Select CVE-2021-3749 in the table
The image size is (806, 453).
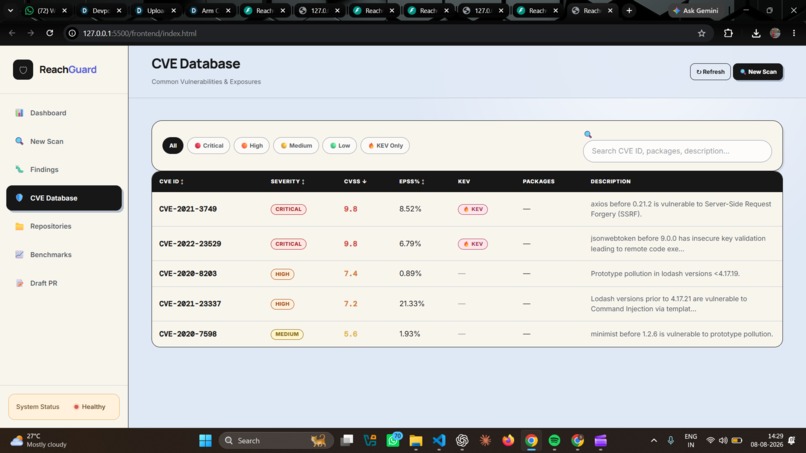tap(188, 209)
